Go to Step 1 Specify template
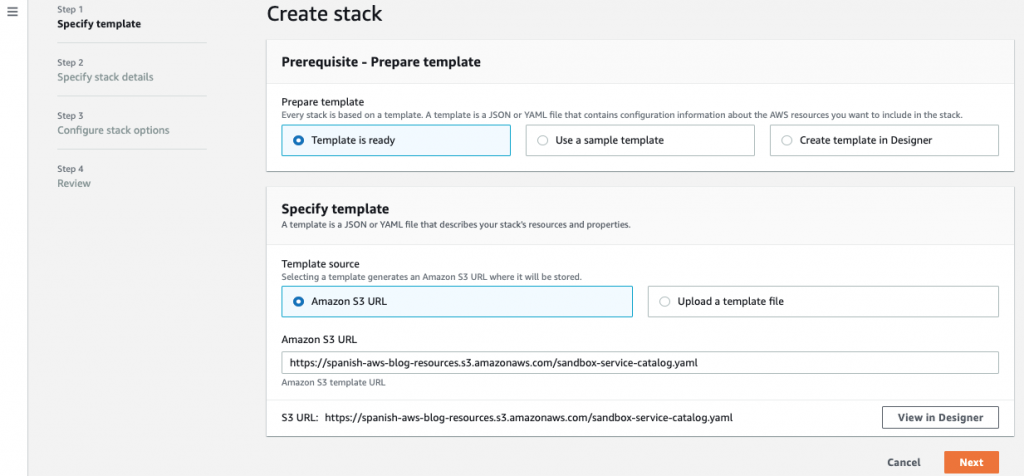 click(99, 24)
